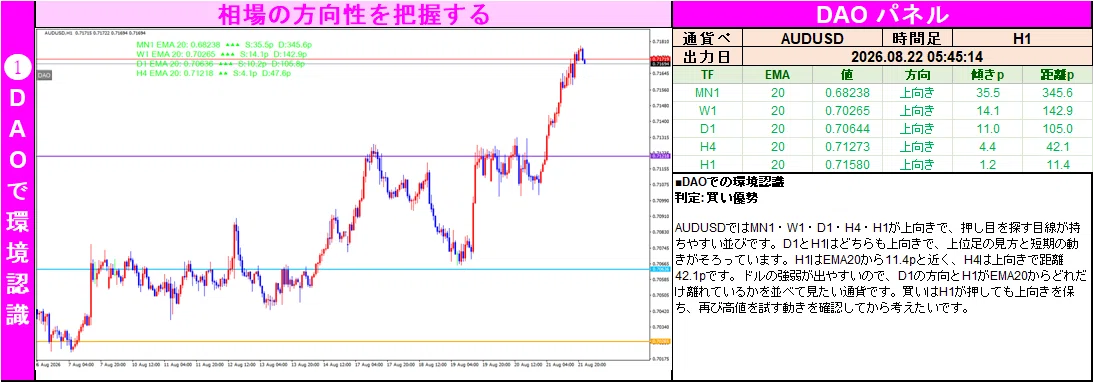The width and height of the screenshot is (1093, 382).
Task: Click the EMA column header
Action: click(x=778, y=75)
